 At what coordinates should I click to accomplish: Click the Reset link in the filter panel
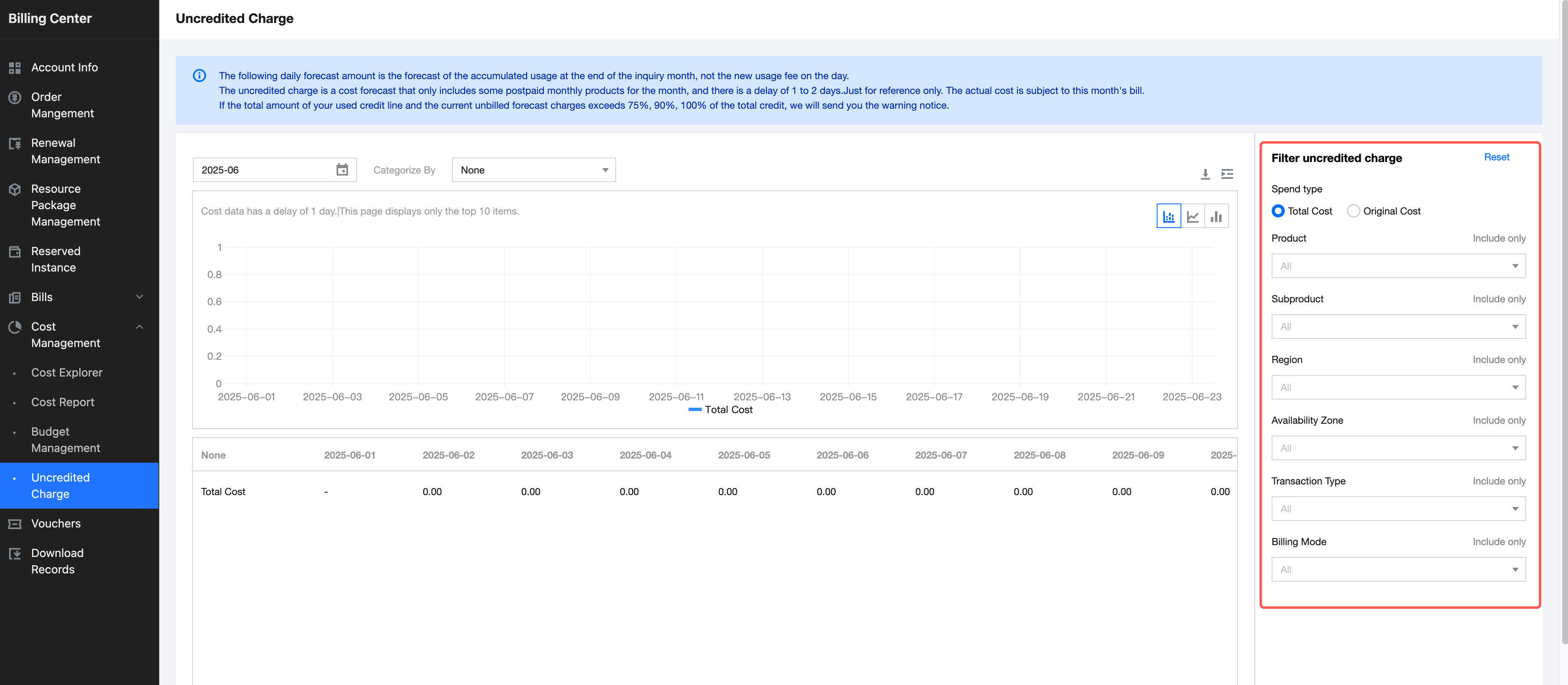coord(1496,158)
